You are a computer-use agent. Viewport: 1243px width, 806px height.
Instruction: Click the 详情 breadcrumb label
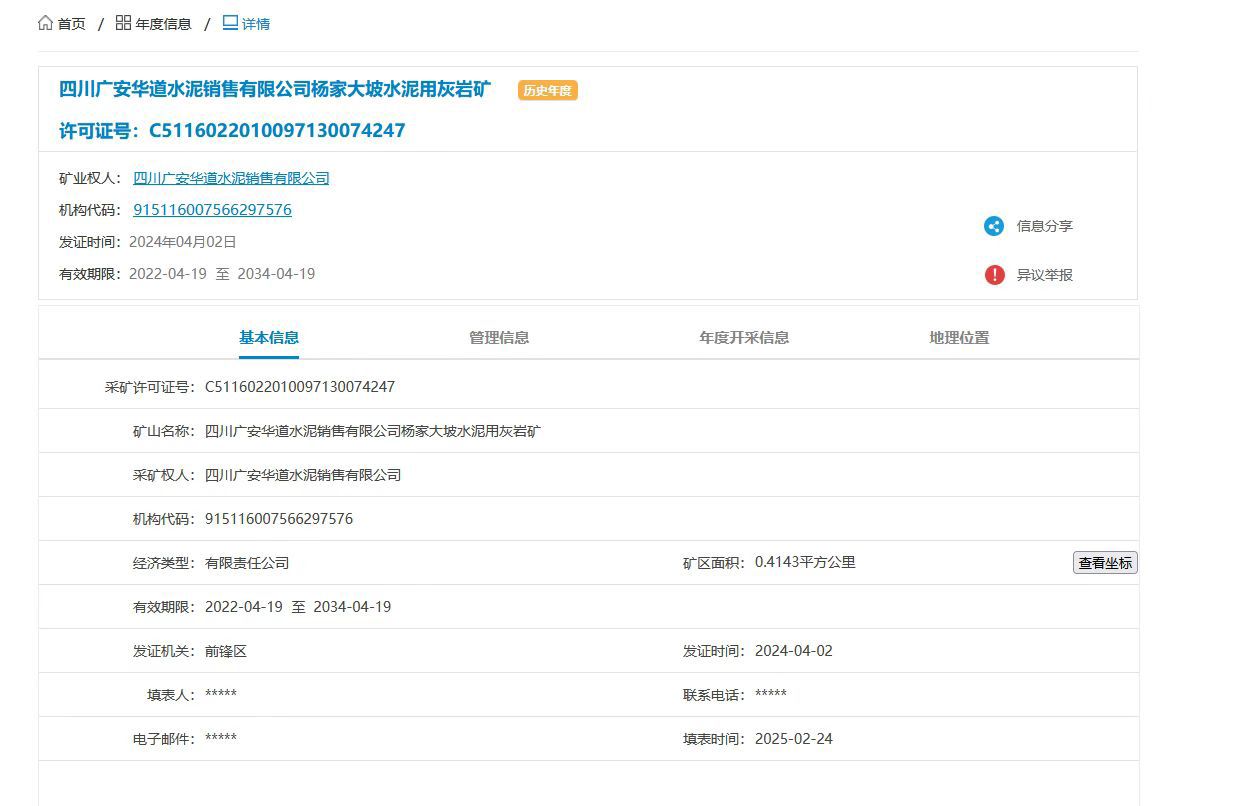[x=256, y=24]
